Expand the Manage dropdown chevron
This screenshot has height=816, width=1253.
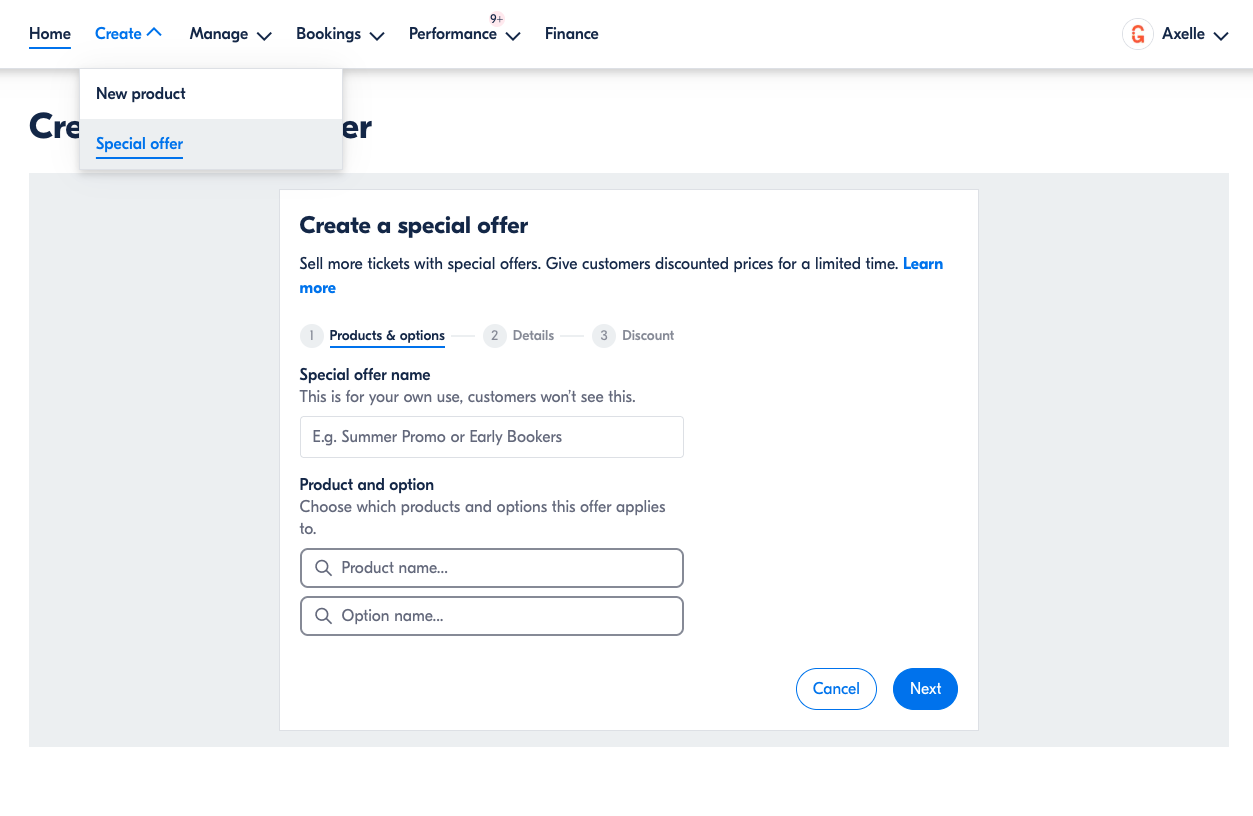pyautogui.click(x=264, y=36)
